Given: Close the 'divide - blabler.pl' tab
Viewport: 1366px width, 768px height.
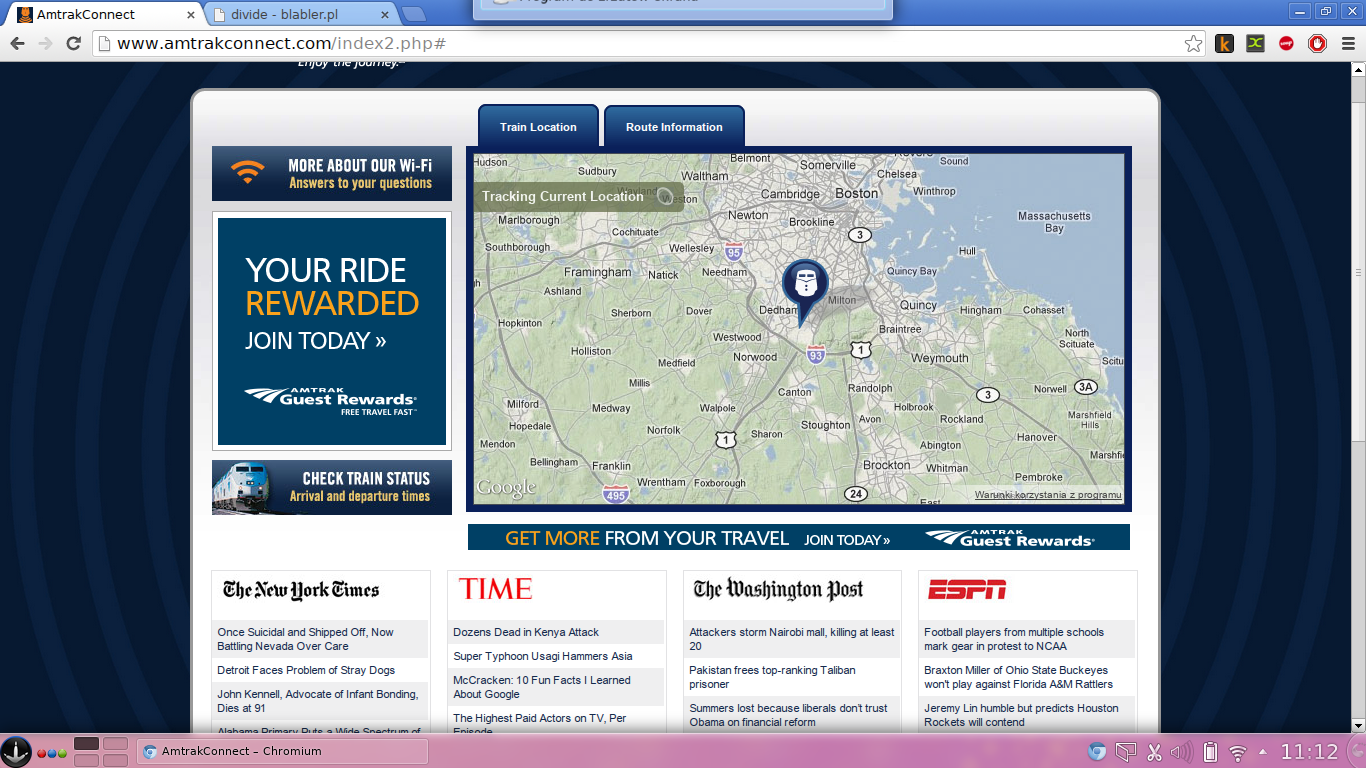Looking at the screenshot, I should tap(385, 15).
